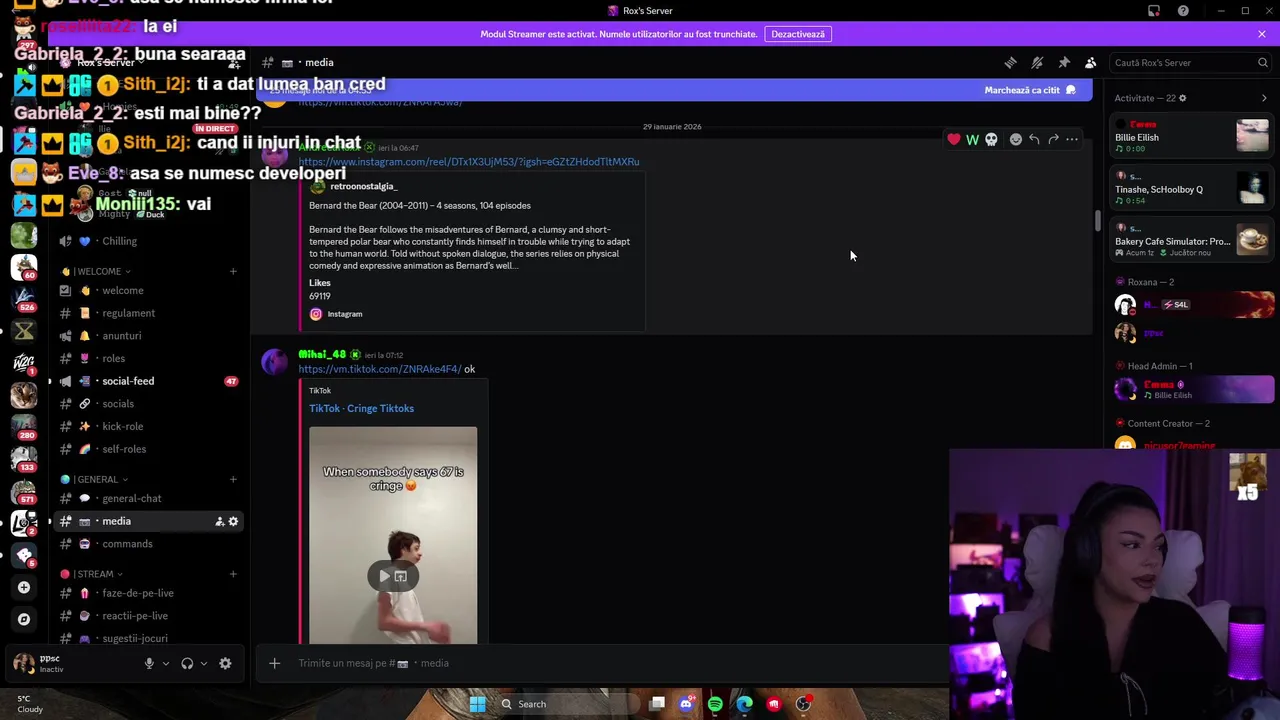Open the vm.tiktok.com ZNRAke4F4 link
1280x720 pixels.
(380, 369)
